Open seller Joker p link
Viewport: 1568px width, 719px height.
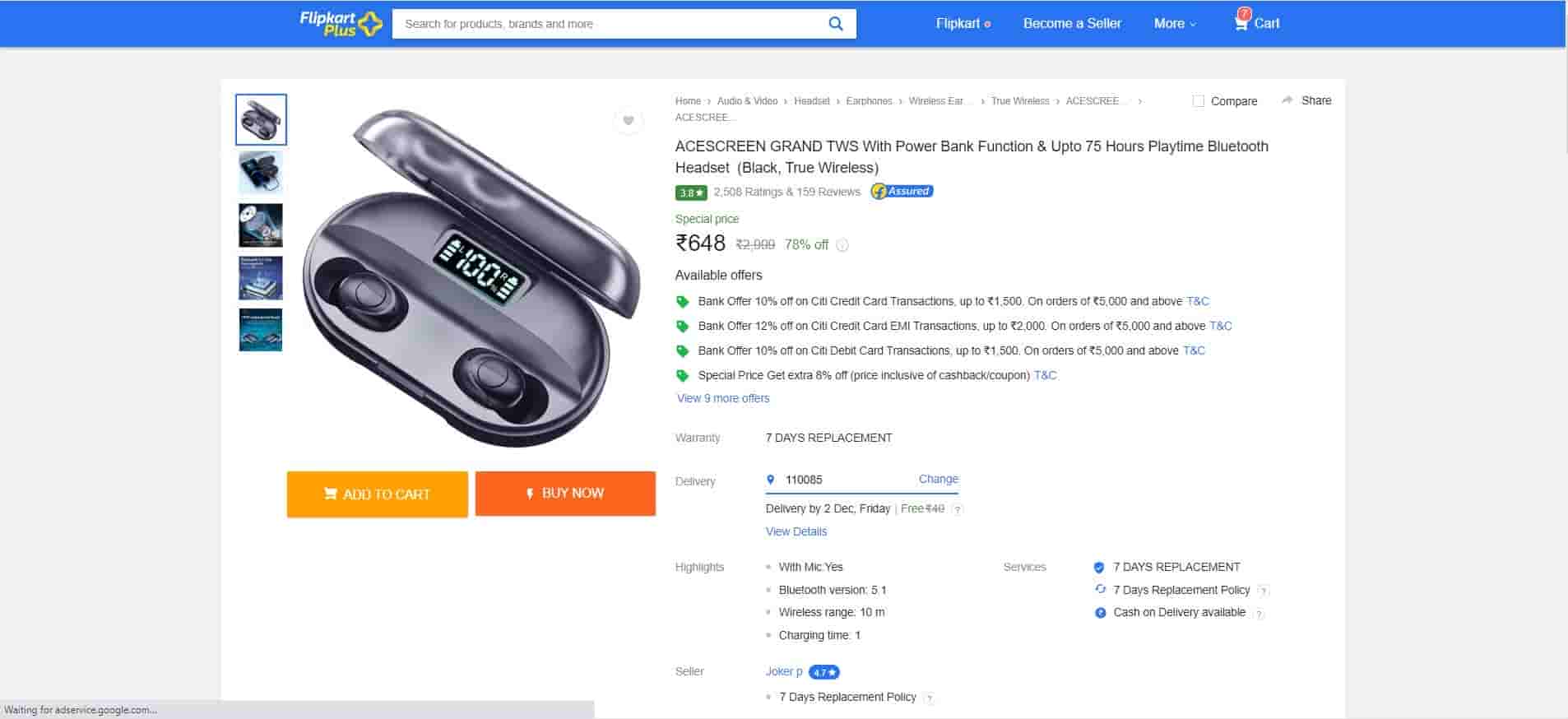(x=784, y=671)
